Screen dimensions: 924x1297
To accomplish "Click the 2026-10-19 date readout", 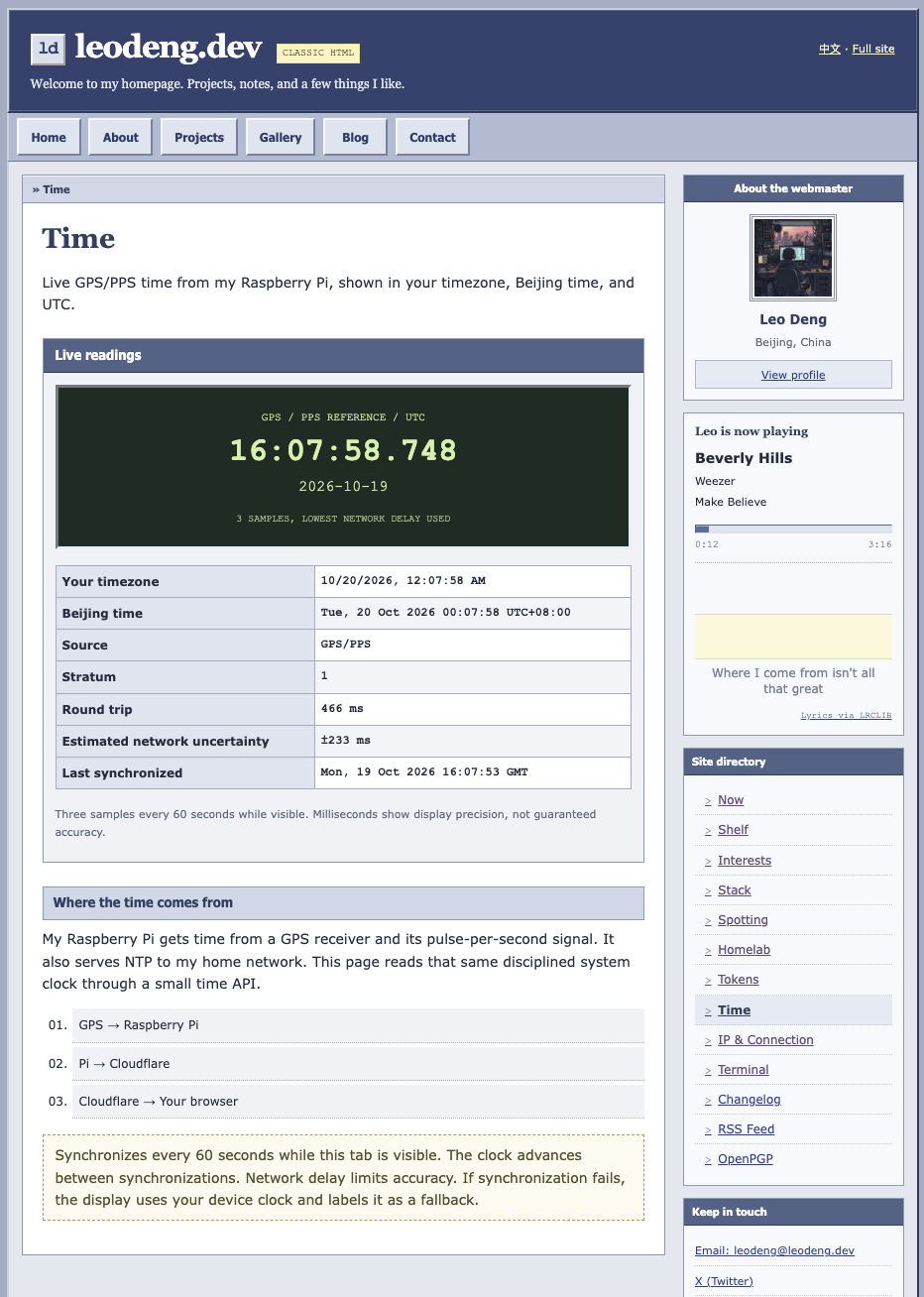I will (343, 486).
